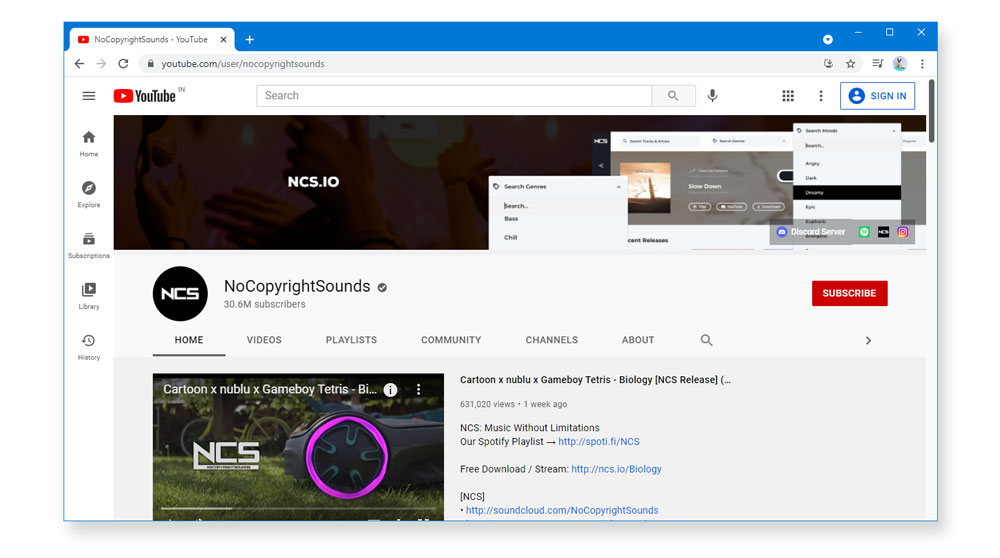This screenshot has width=1000, height=558.
Task: Bookmark this page with star icon
Action: 851,64
